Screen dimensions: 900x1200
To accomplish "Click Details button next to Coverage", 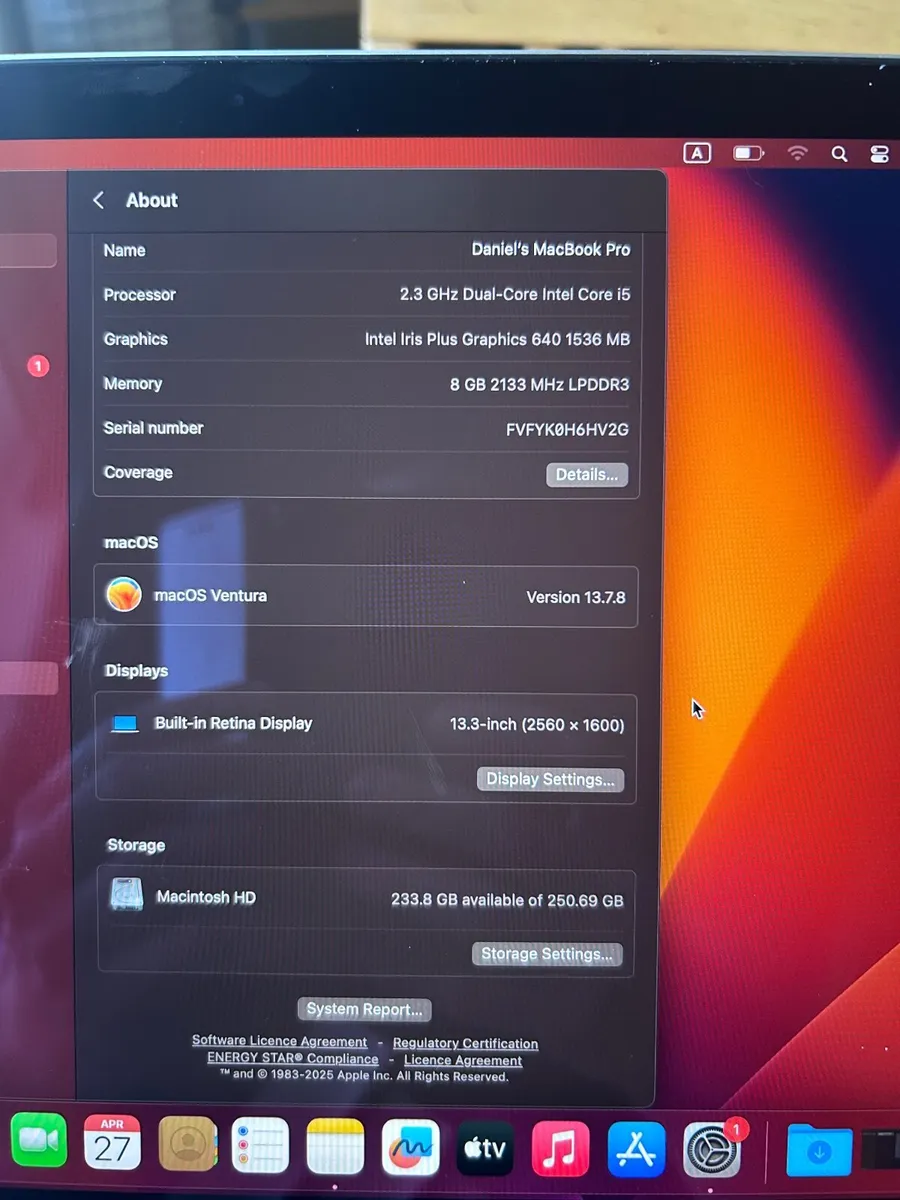I will (587, 474).
